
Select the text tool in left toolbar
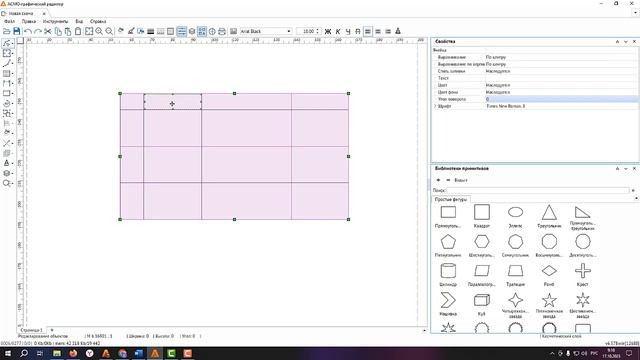(x=7, y=163)
